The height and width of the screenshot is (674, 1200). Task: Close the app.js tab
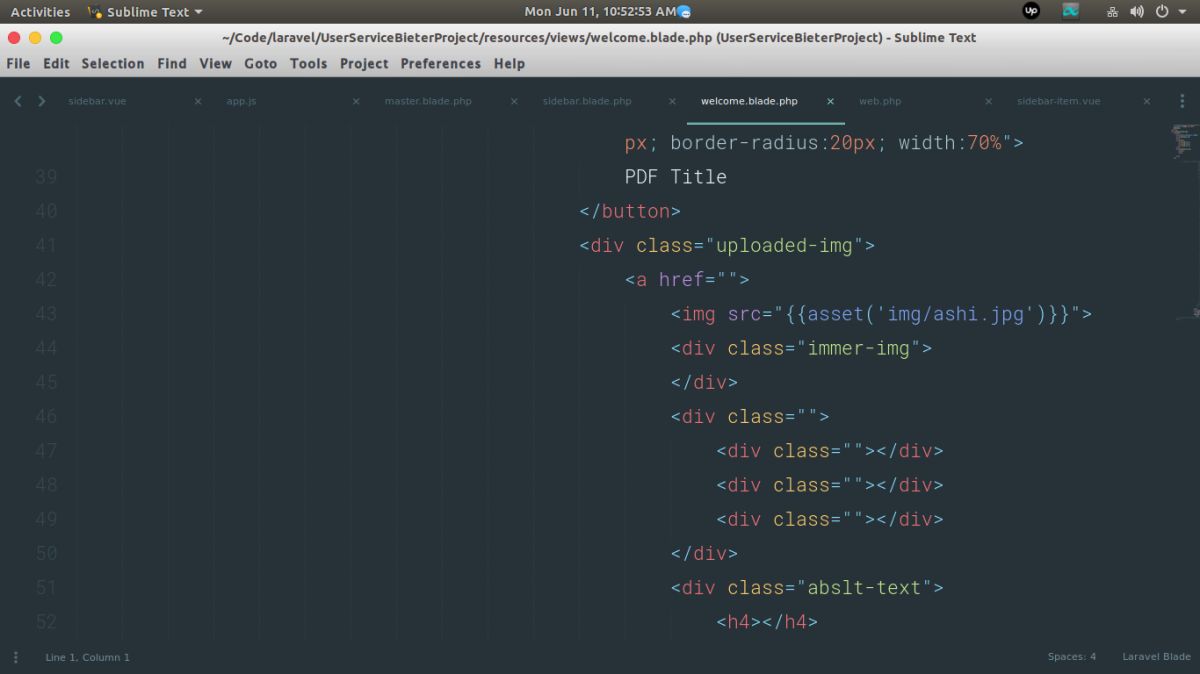[355, 101]
